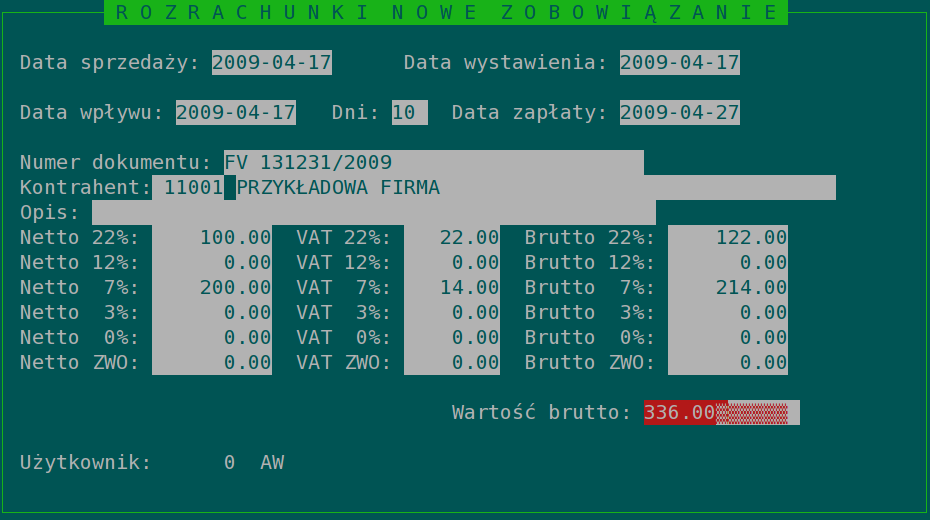This screenshot has width=930, height=520.
Task: Select the Data zapłaty date field
Action: point(679,112)
